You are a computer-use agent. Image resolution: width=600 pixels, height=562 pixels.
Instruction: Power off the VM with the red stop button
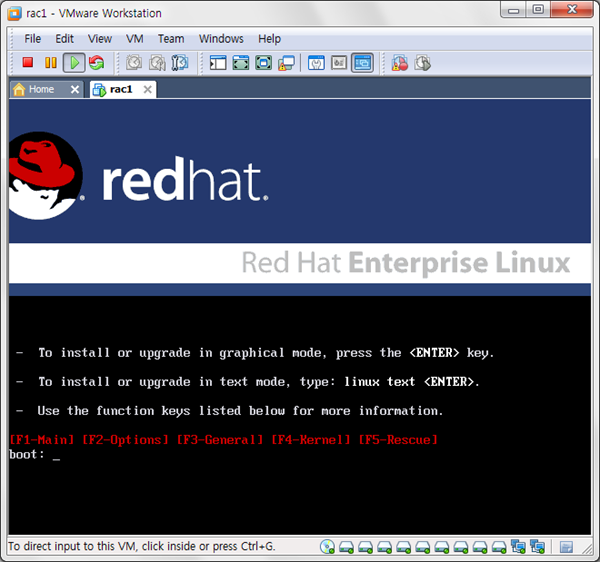click(x=28, y=62)
